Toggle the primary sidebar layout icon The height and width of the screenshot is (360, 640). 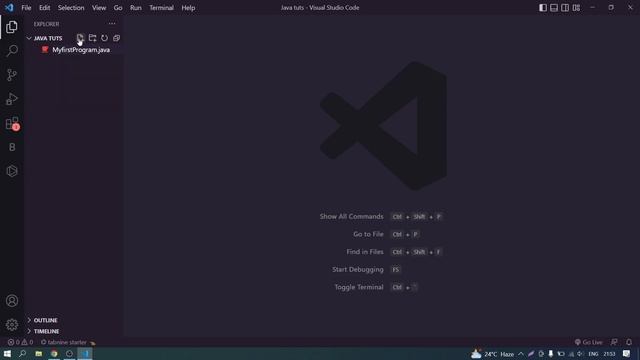click(543, 8)
